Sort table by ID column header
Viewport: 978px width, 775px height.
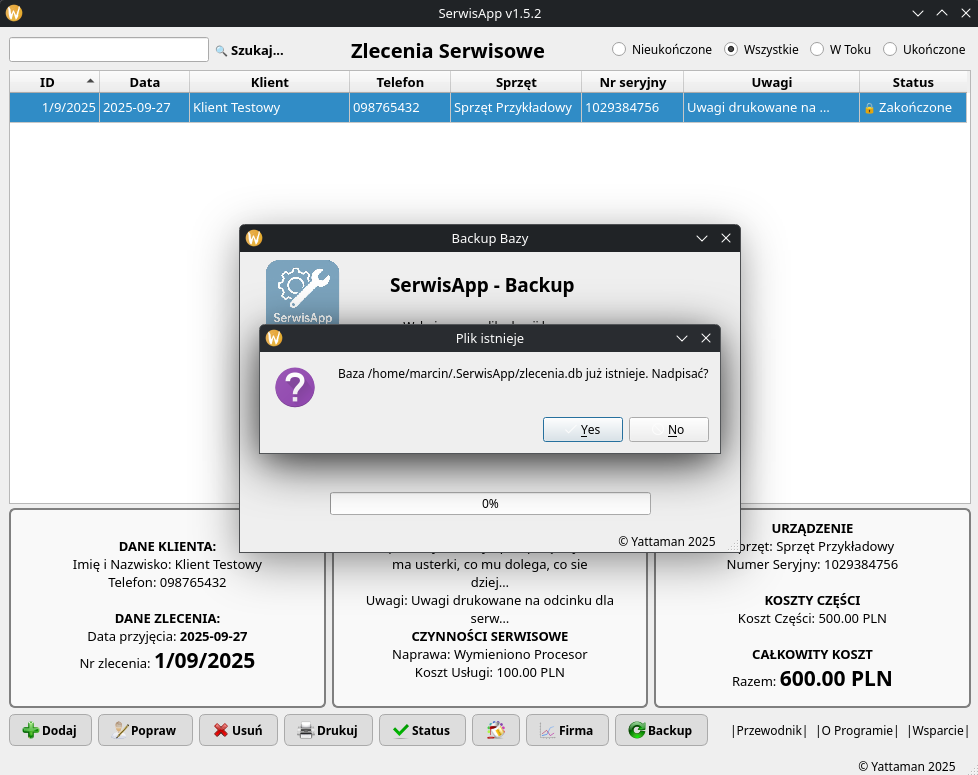(x=54, y=82)
